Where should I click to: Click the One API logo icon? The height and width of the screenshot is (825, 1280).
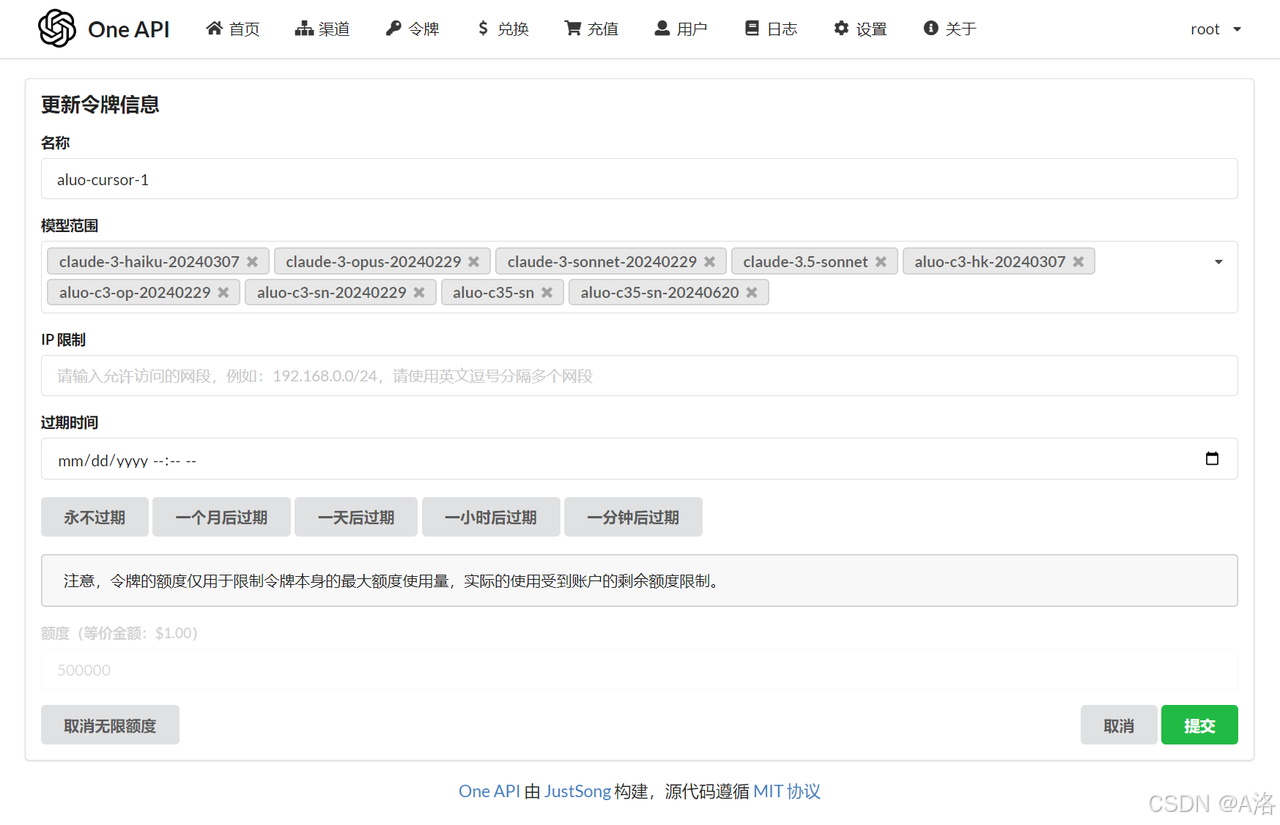click(x=57, y=28)
